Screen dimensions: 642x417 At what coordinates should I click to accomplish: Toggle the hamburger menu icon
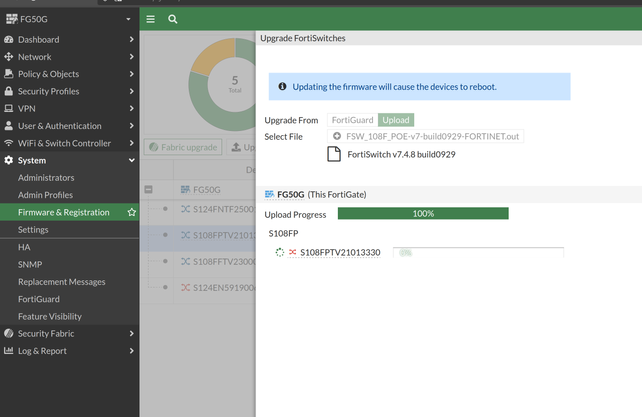[x=151, y=19]
